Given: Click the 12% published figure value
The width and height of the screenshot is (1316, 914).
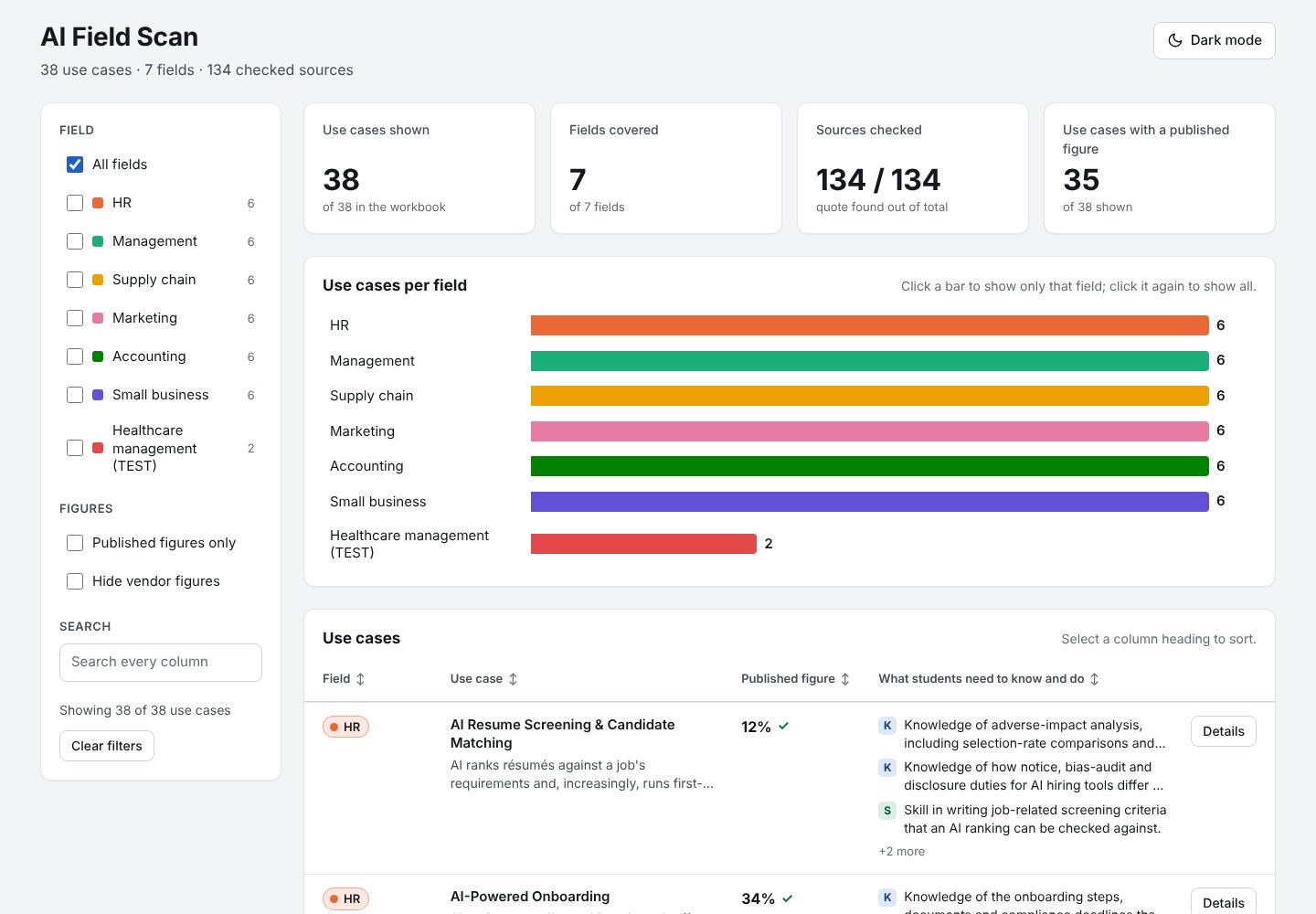Looking at the screenshot, I should click(756, 727).
